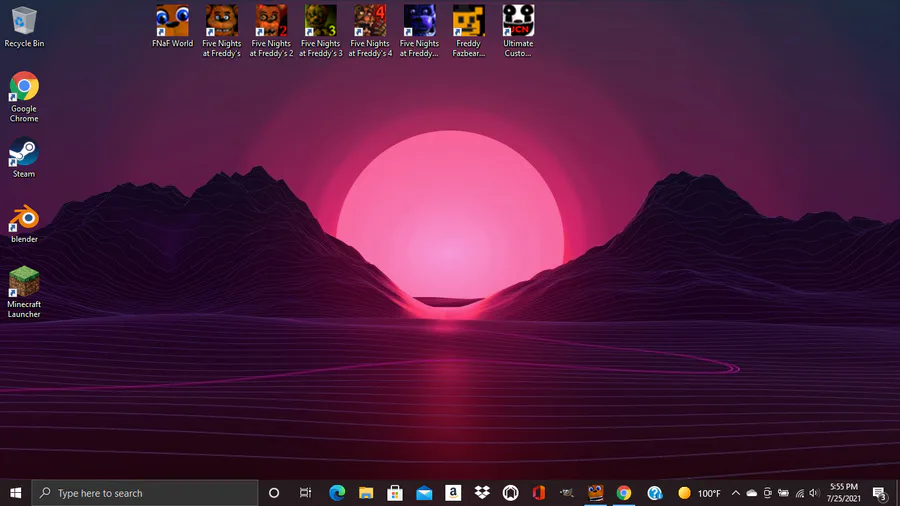The width and height of the screenshot is (900, 506).
Task: Open the OneDrive cloud tray icon
Action: pos(751,493)
